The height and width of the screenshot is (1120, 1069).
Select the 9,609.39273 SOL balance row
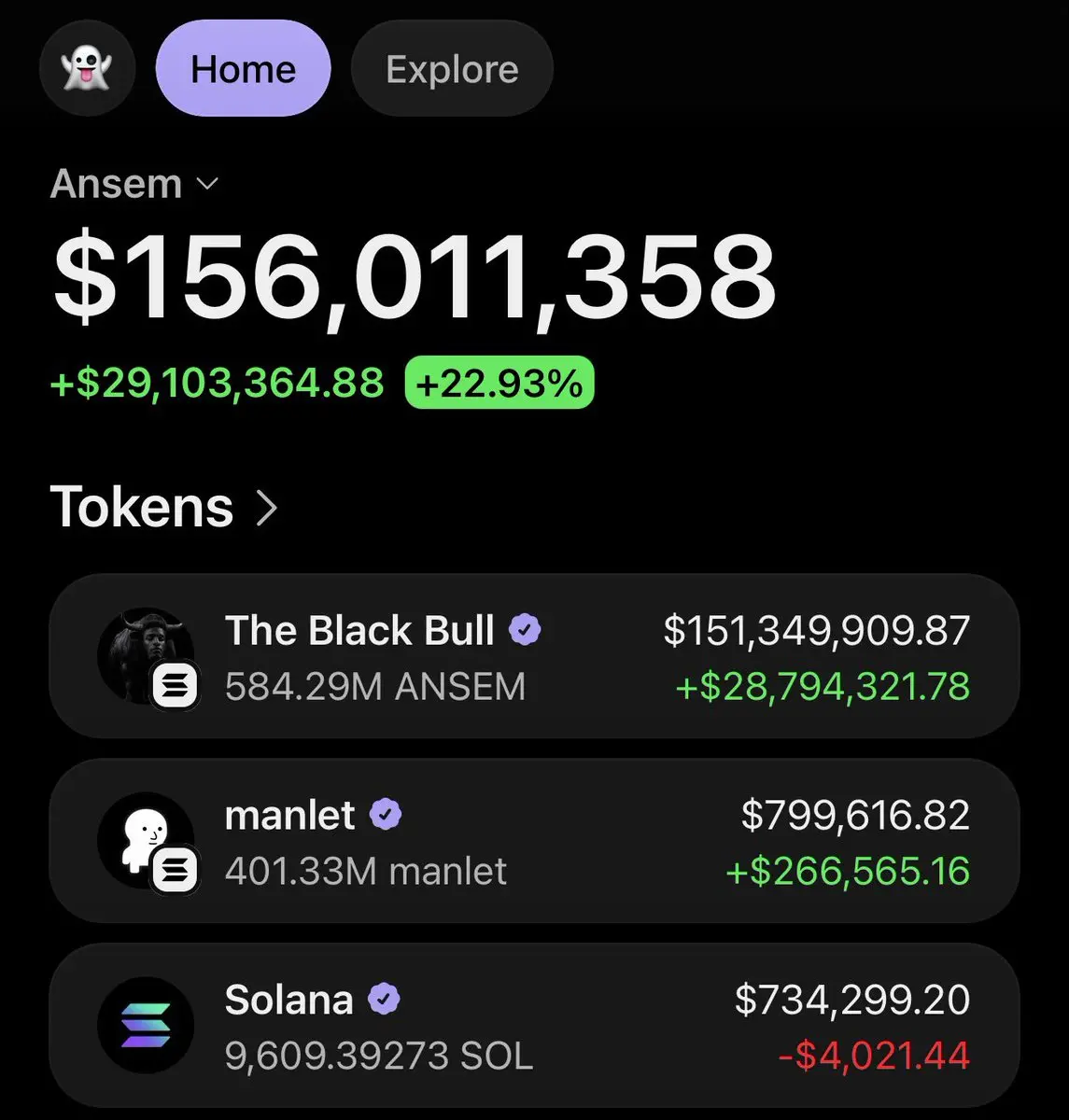click(533, 1026)
